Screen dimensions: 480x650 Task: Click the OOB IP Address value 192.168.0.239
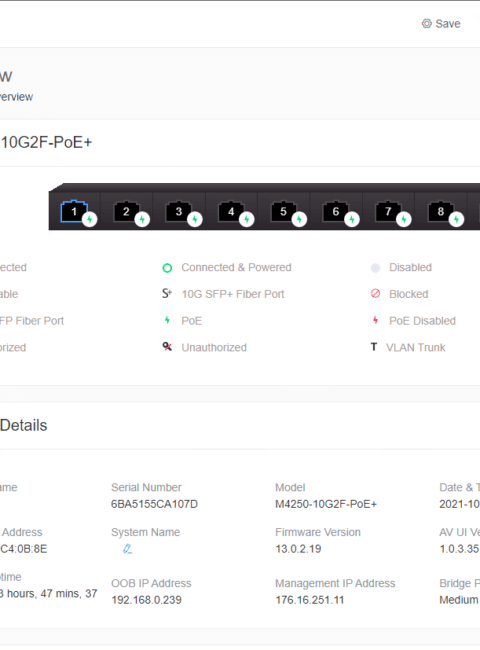tap(146, 600)
